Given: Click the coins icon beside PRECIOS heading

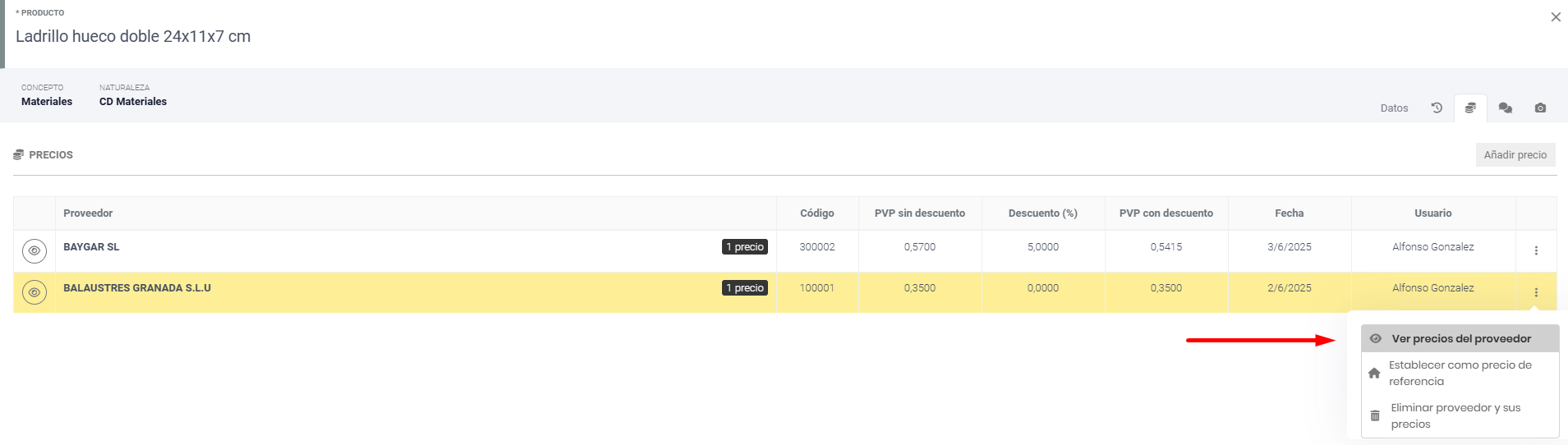Looking at the screenshot, I should tap(18, 154).
